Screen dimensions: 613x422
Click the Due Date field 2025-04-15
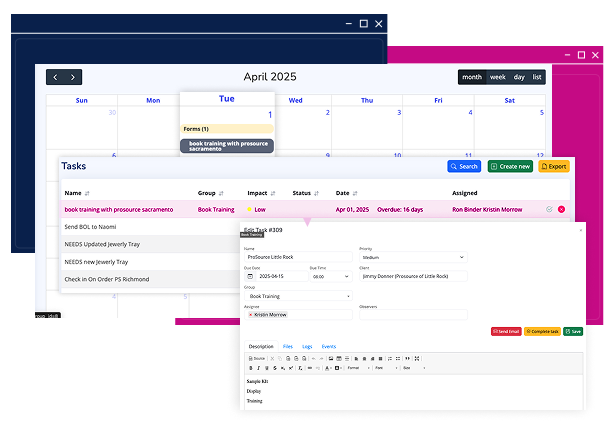[x=282, y=276]
